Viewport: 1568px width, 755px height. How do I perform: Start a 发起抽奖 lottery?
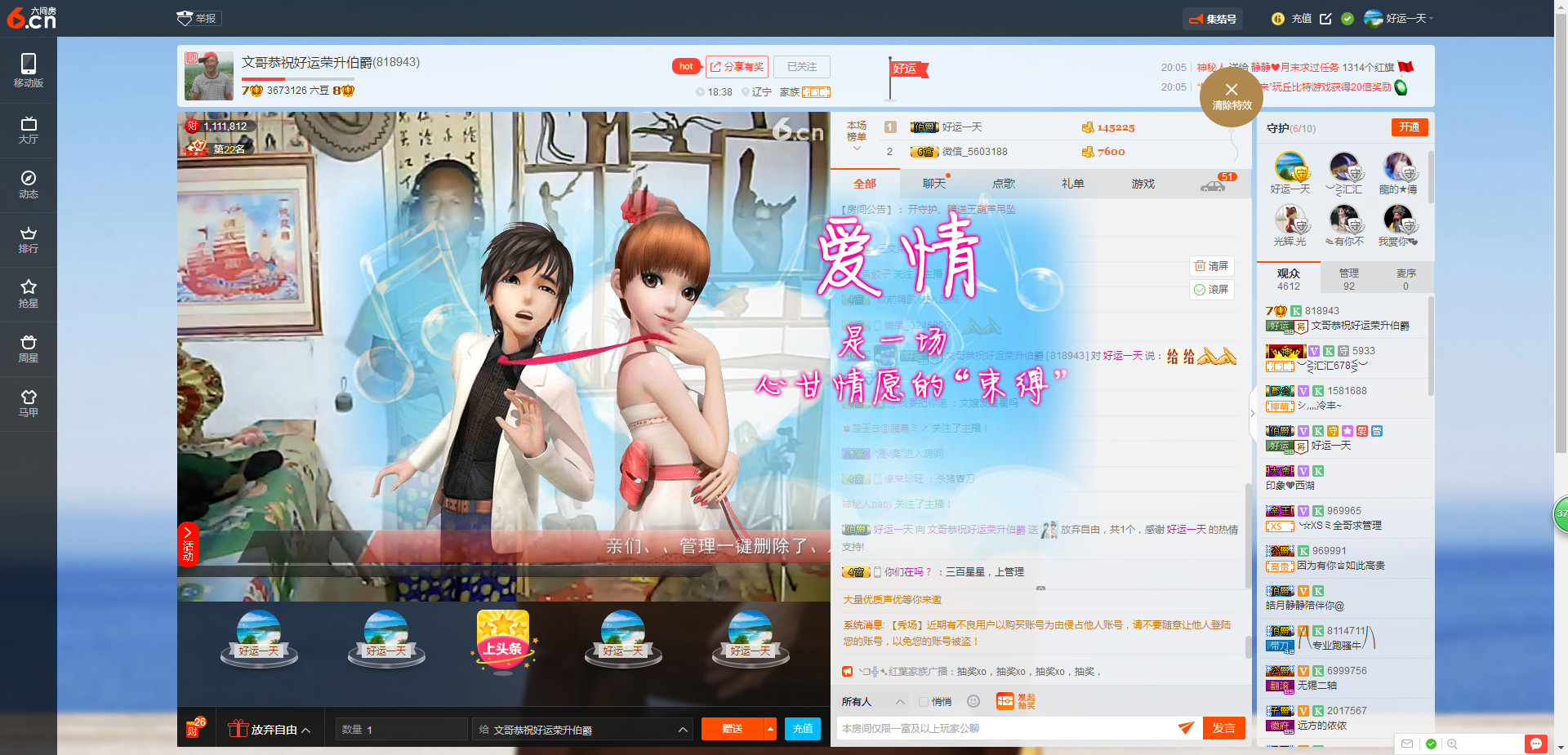click(x=1016, y=701)
